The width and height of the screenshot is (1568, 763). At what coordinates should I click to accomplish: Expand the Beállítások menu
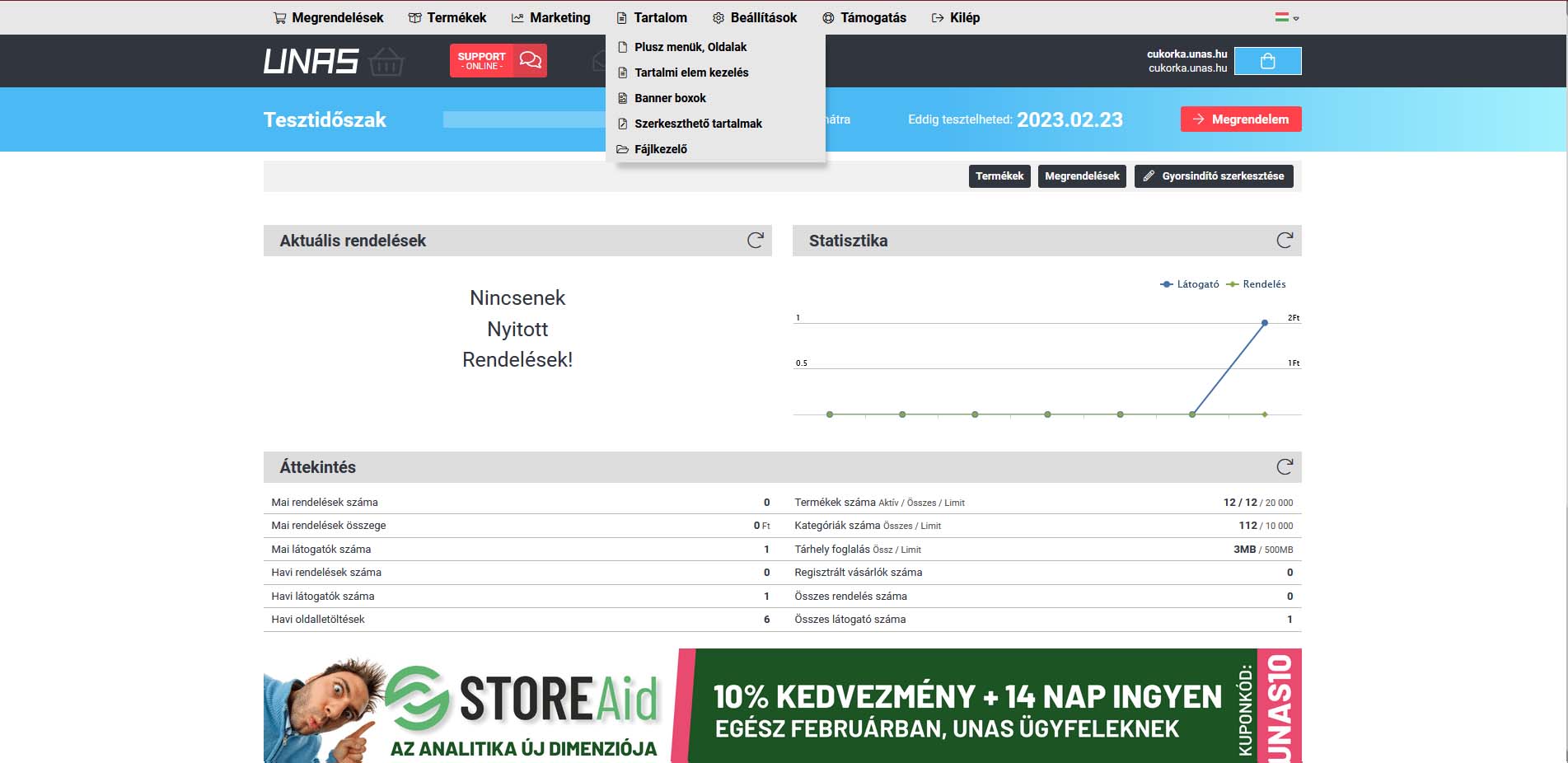754,18
